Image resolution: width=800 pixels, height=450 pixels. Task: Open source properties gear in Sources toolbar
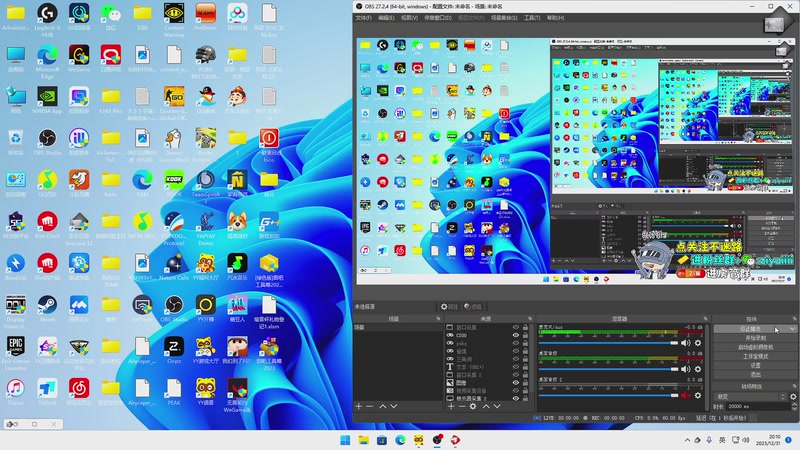(x=473, y=407)
